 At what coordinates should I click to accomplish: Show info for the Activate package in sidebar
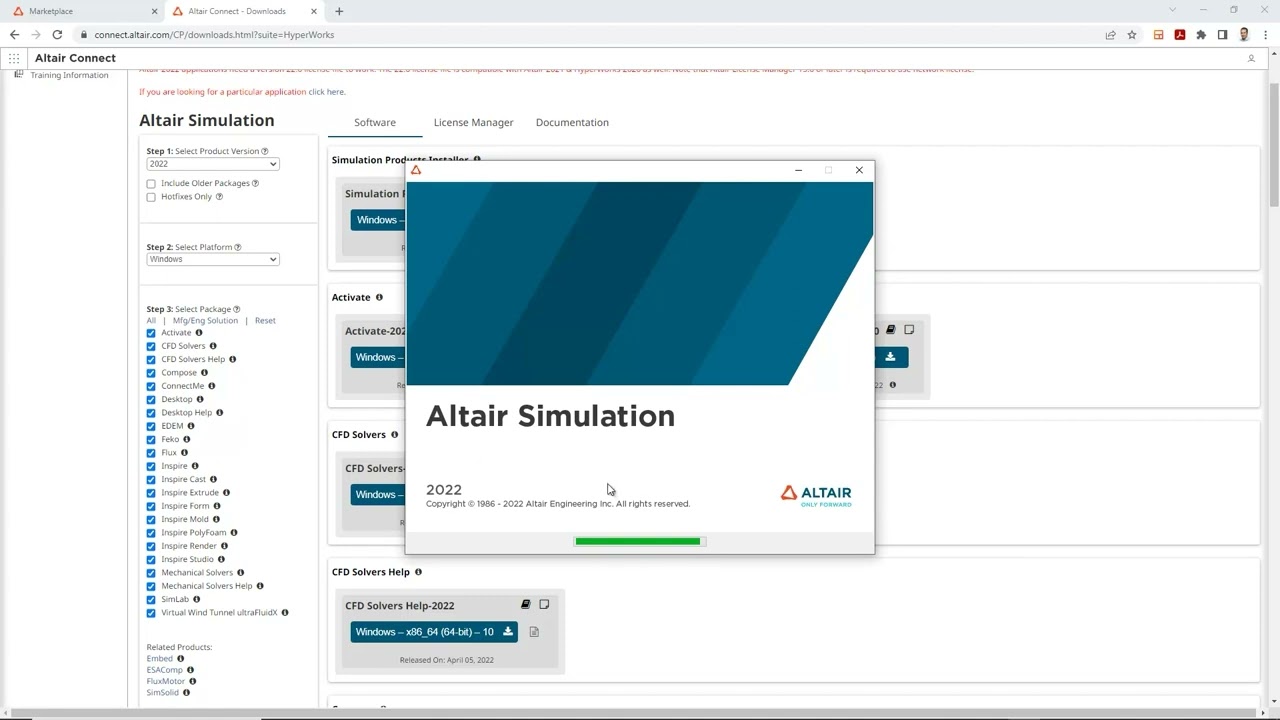point(199,332)
